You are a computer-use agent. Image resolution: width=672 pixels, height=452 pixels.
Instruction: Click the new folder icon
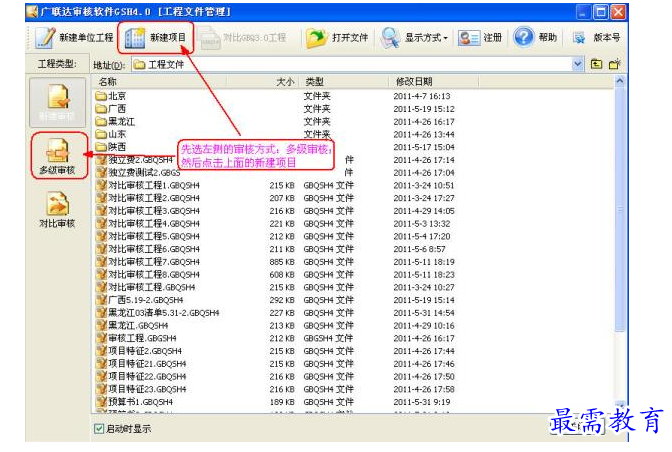[615, 64]
